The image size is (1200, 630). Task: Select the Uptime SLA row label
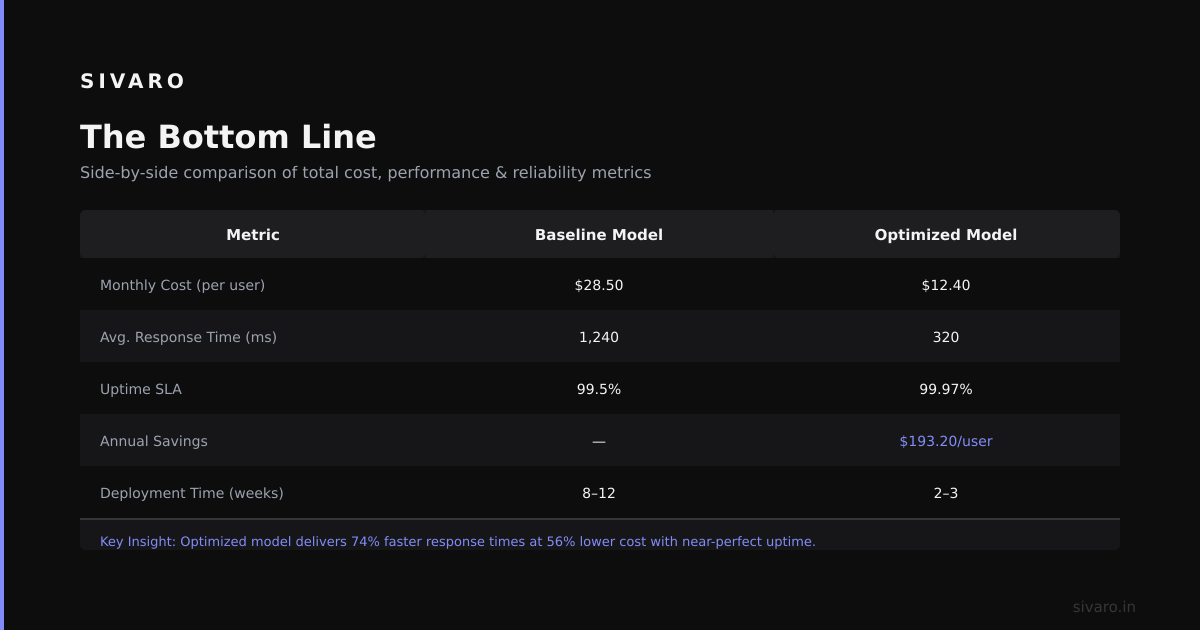pyautogui.click(x=141, y=389)
